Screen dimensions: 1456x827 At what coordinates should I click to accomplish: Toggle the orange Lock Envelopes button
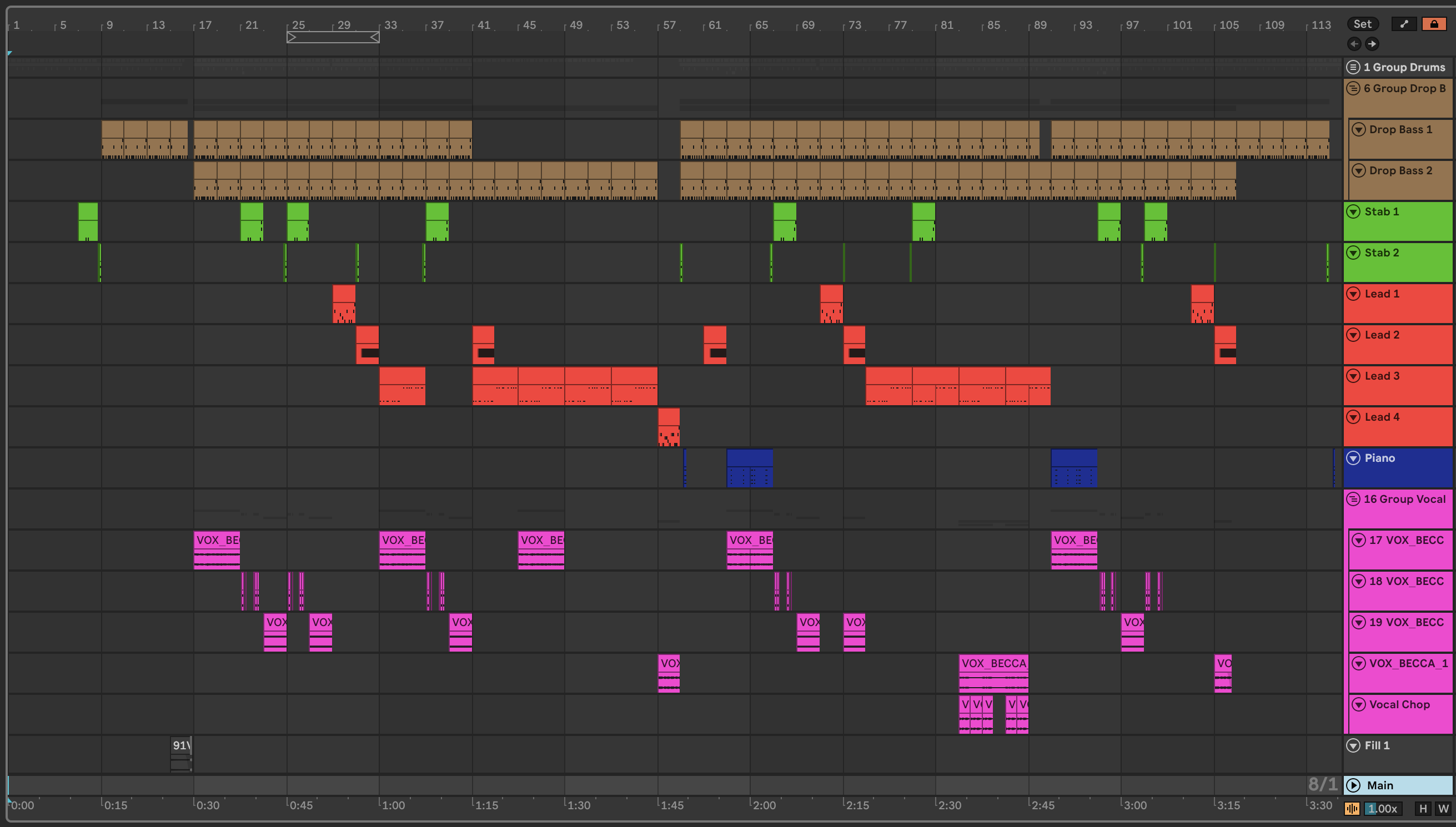(x=1434, y=24)
